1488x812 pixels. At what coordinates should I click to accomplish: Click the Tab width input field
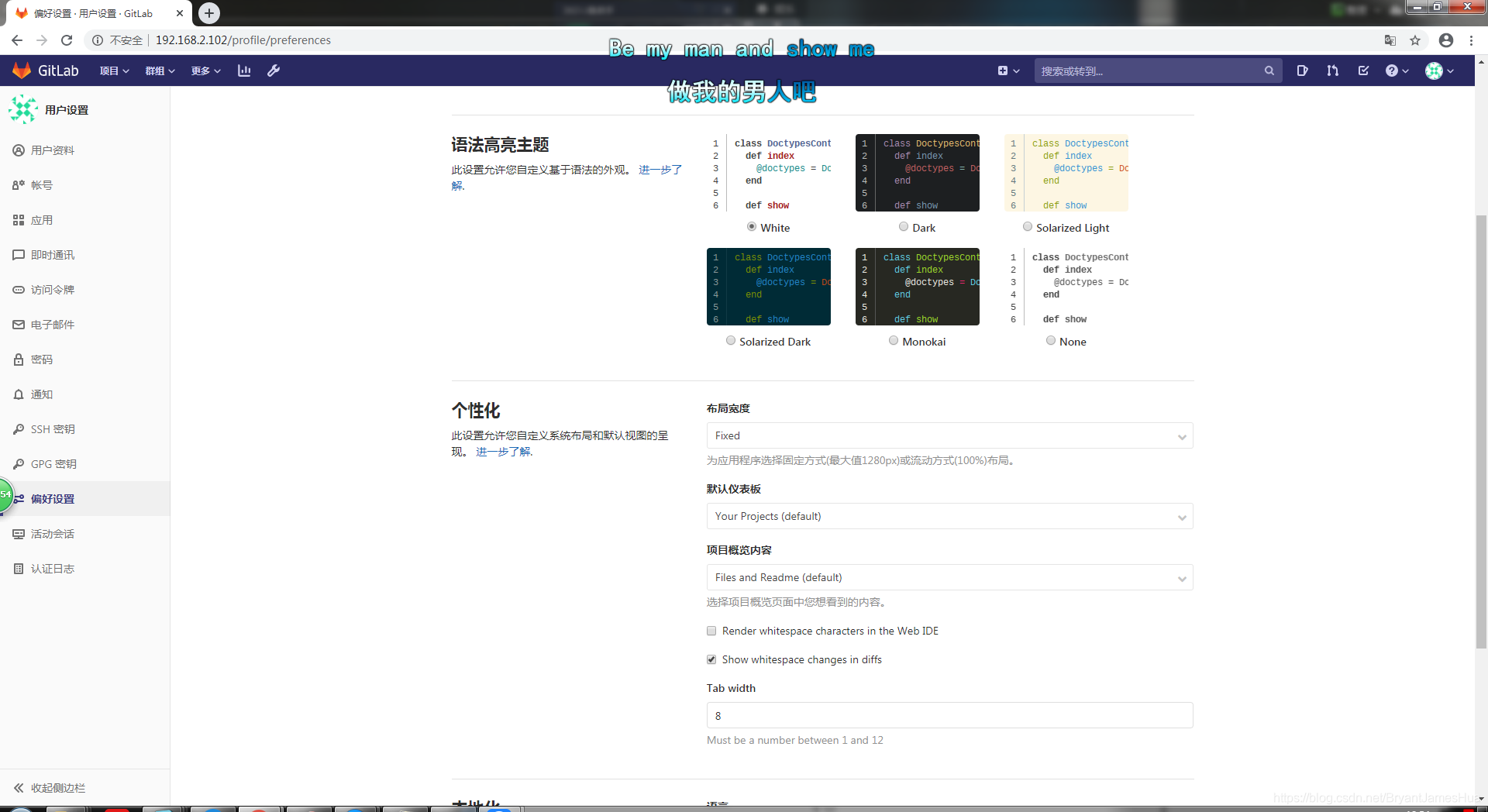coord(949,715)
